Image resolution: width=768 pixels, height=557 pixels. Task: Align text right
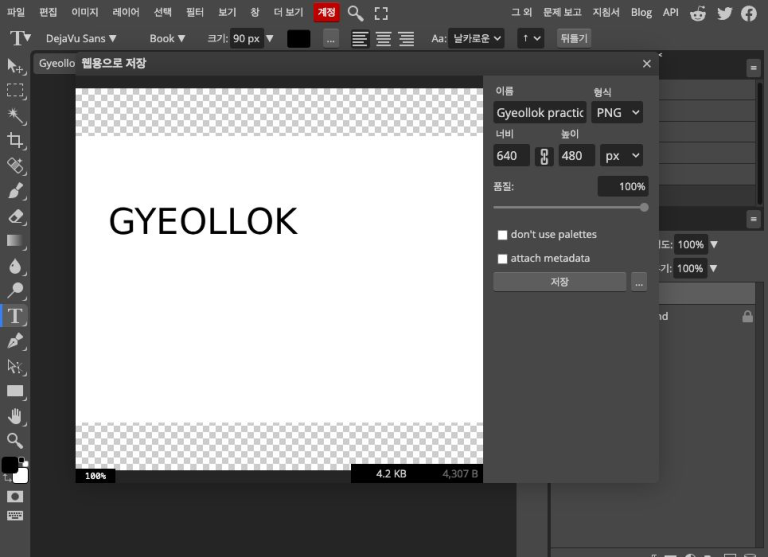[x=407, y=39]
